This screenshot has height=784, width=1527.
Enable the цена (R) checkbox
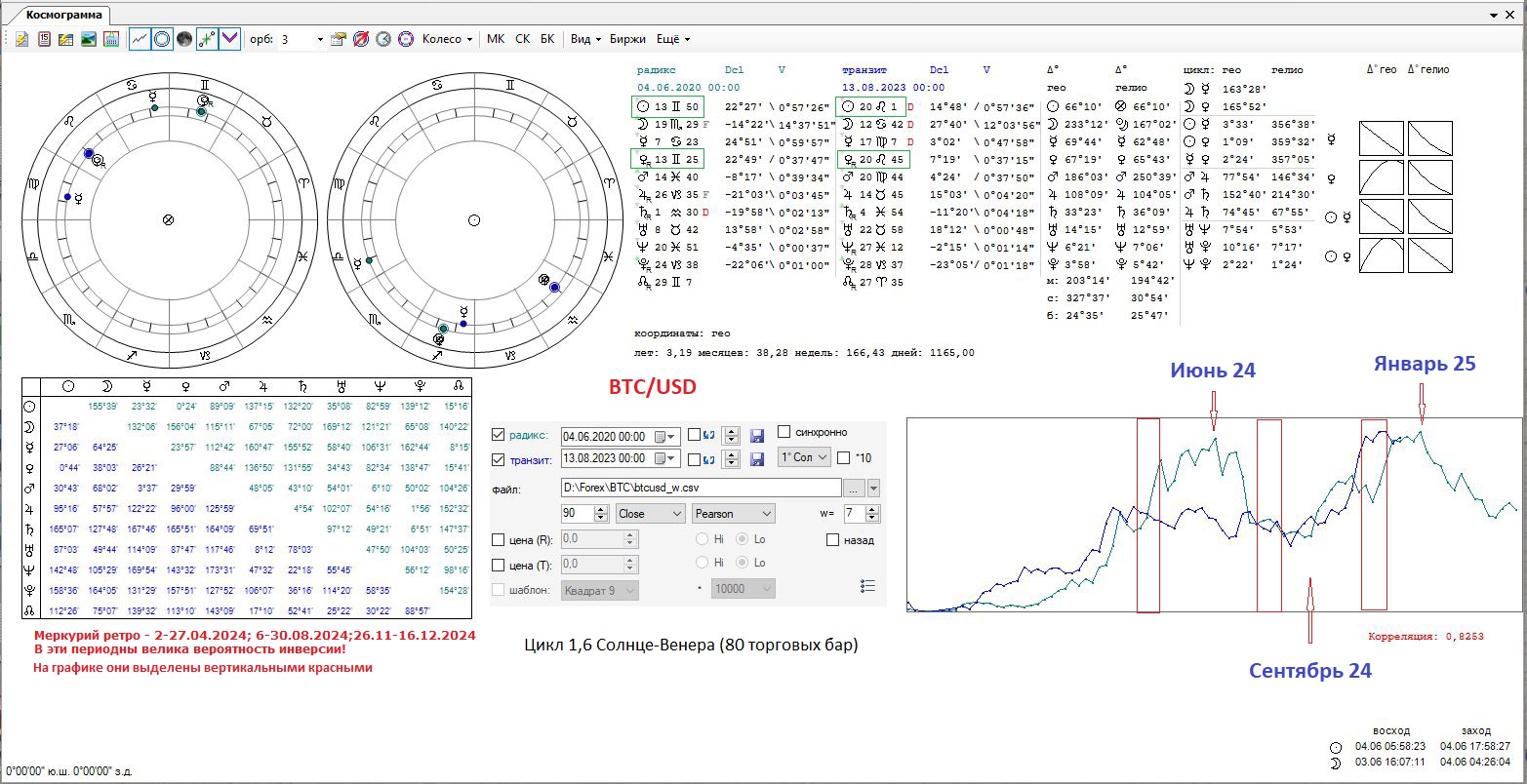[x=500, y=538]
